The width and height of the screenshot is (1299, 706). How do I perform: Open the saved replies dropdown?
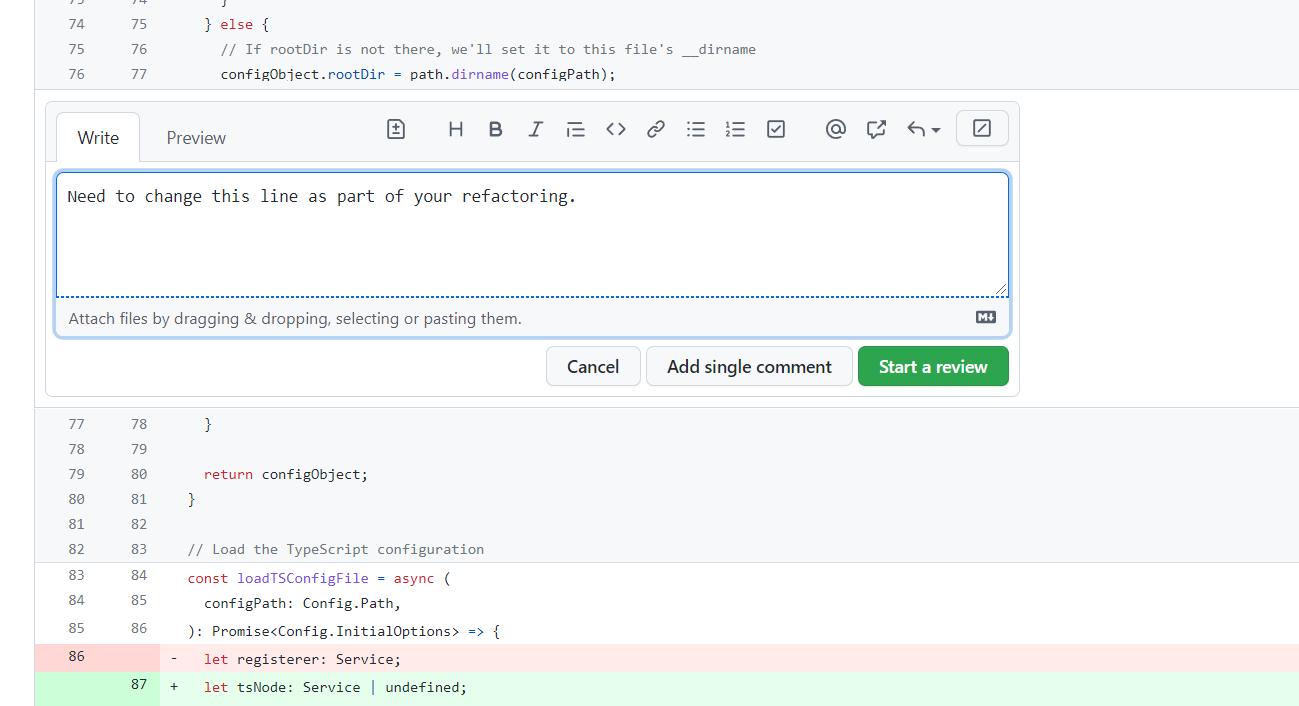[923, 129]
